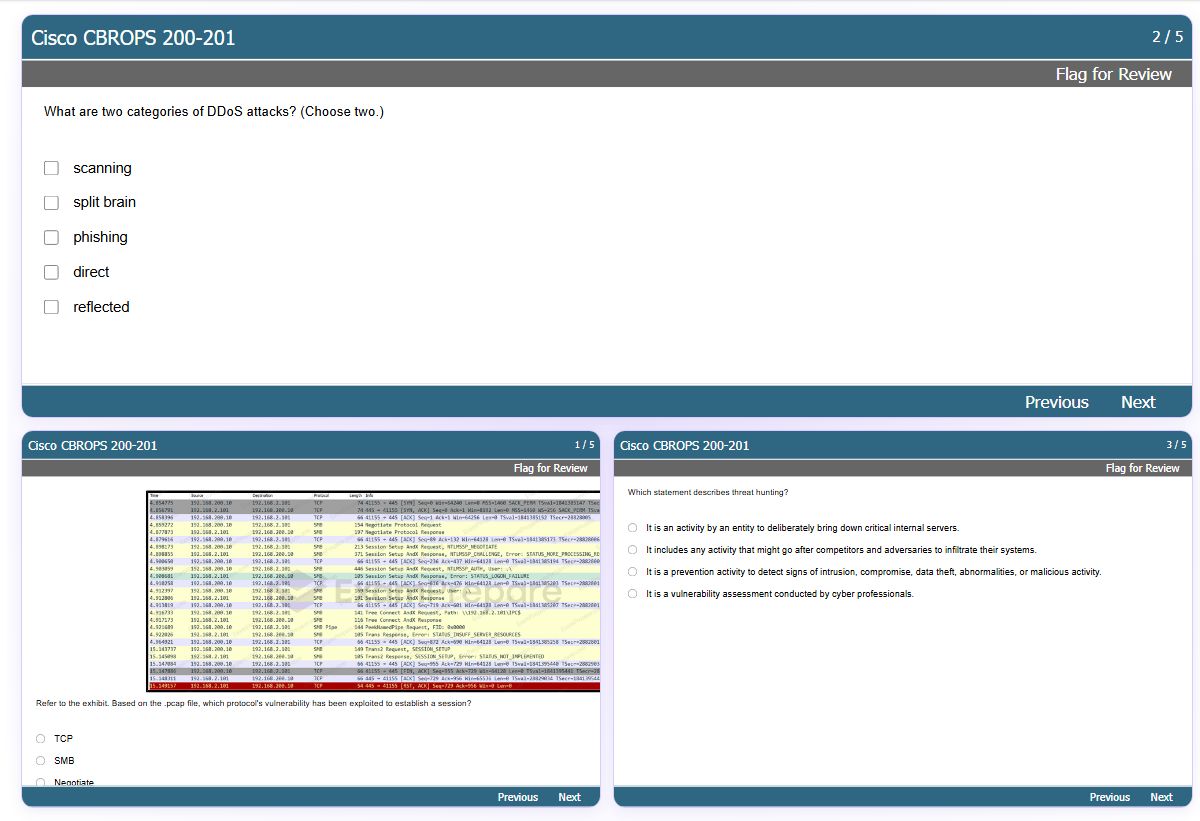
Task: Select radio 'vulnerability assessment conducted by cyber professionals'
Action: (x=632, y=594)
